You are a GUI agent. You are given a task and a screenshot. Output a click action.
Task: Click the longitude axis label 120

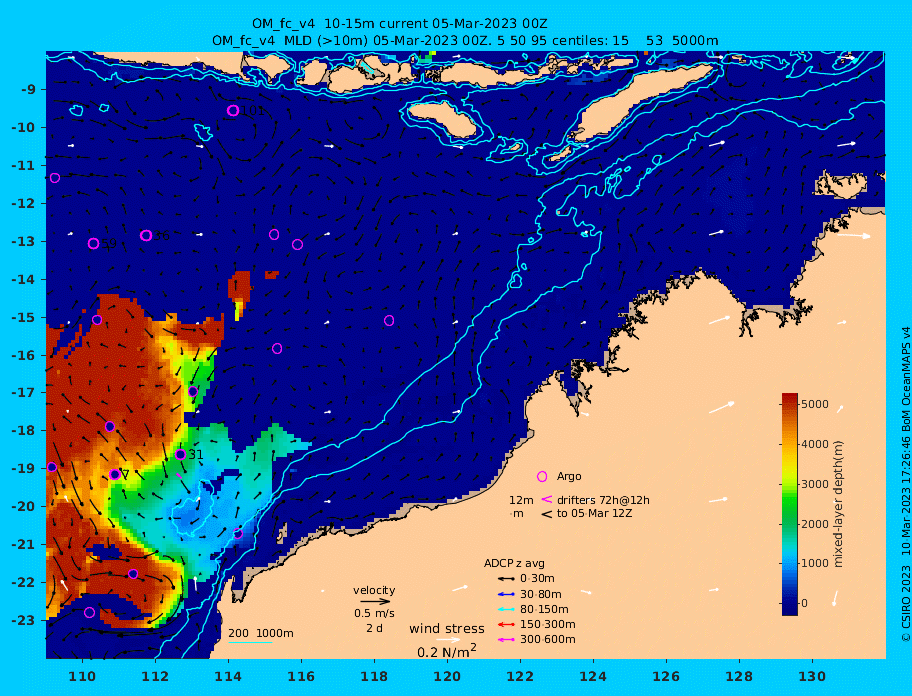447,676
